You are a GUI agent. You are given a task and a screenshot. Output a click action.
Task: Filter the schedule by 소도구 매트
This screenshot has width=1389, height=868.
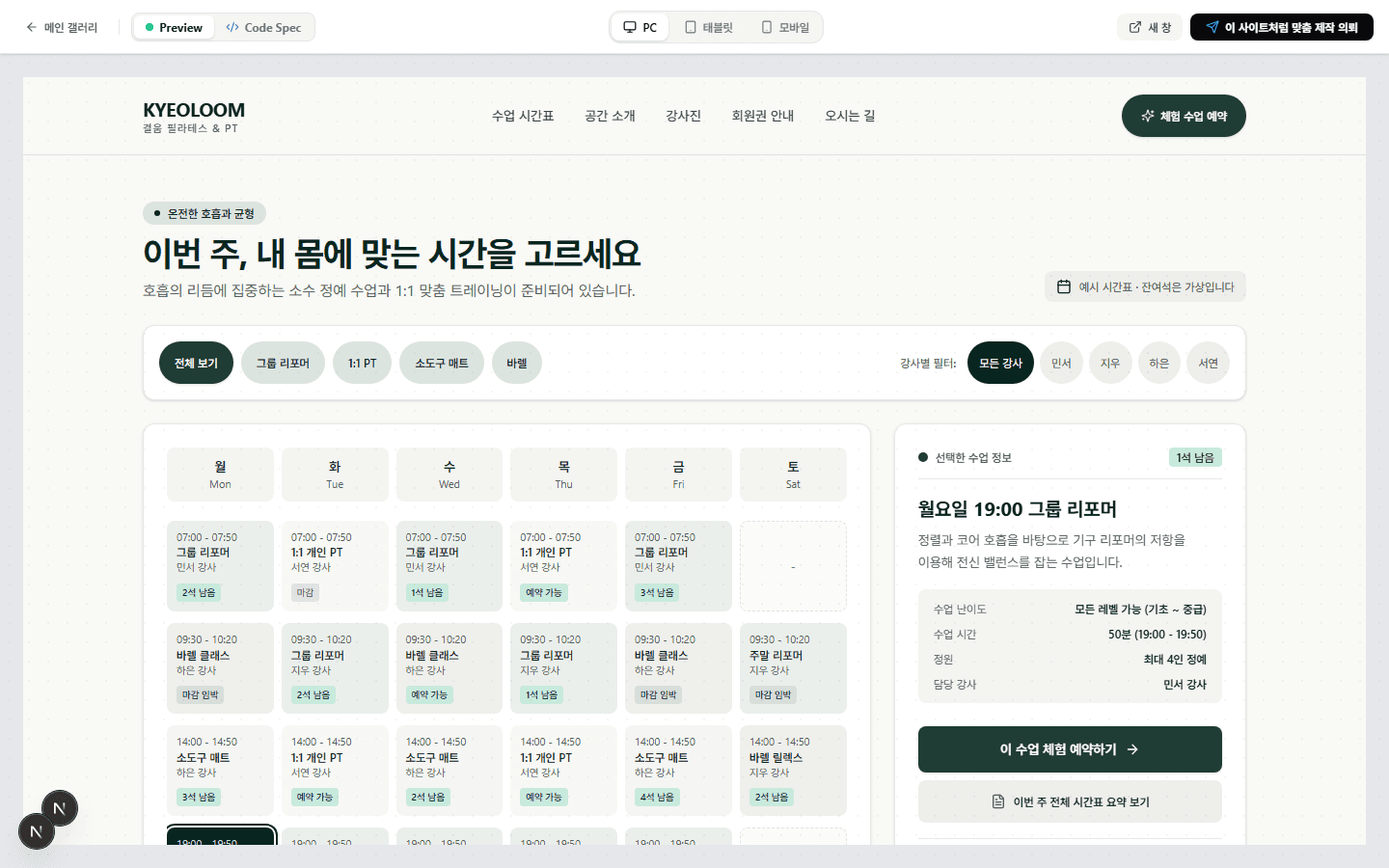[x=442, y=363]
